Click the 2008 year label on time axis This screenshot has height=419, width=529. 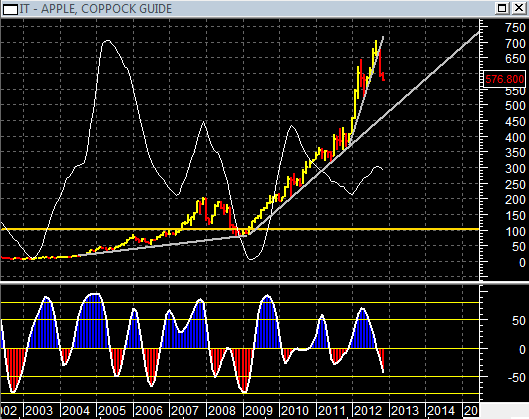[x=222, y=411]
